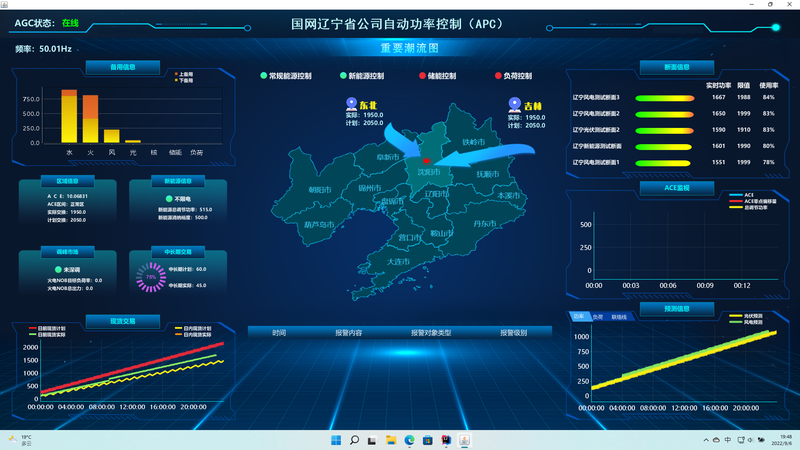Click the 中长期交易 panel header button
Image resolution: width=800 pixels, height=450 pixels.
click(178, 252)
